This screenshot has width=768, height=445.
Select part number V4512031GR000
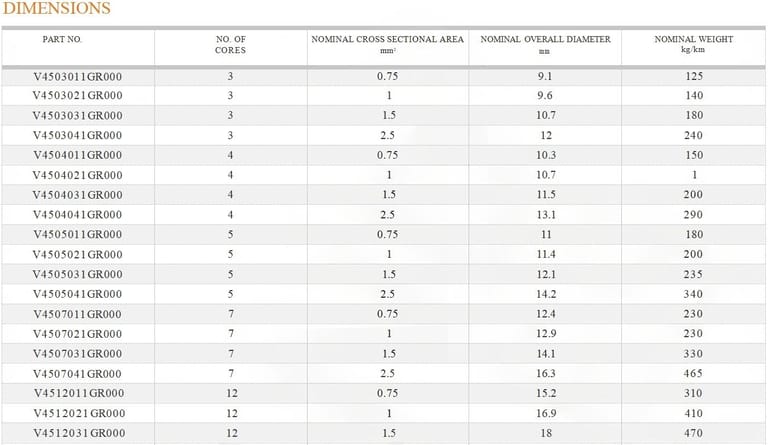coord(77,433)
